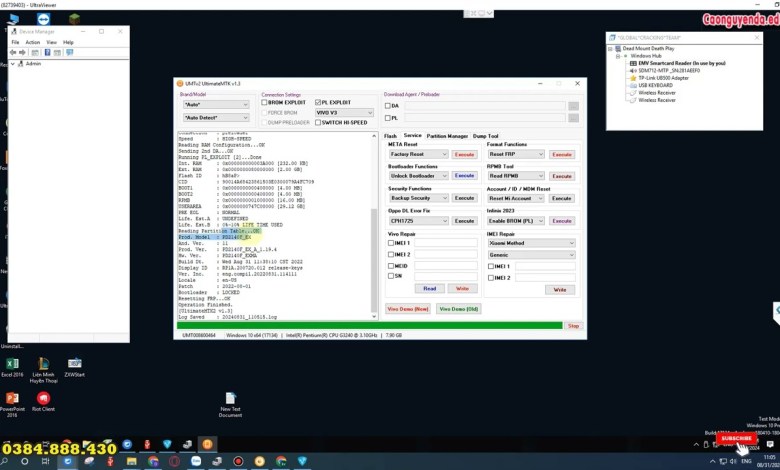Click Execute next to Unlock Bootloader
The image size is (780, 470).
[464, 175]
